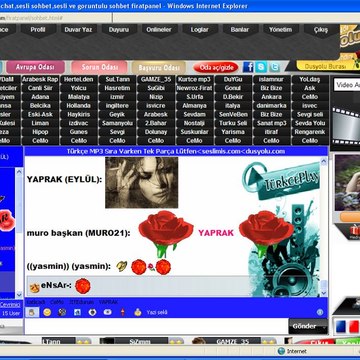
Task: Open the Profil menu
Action: click(38, 30)
